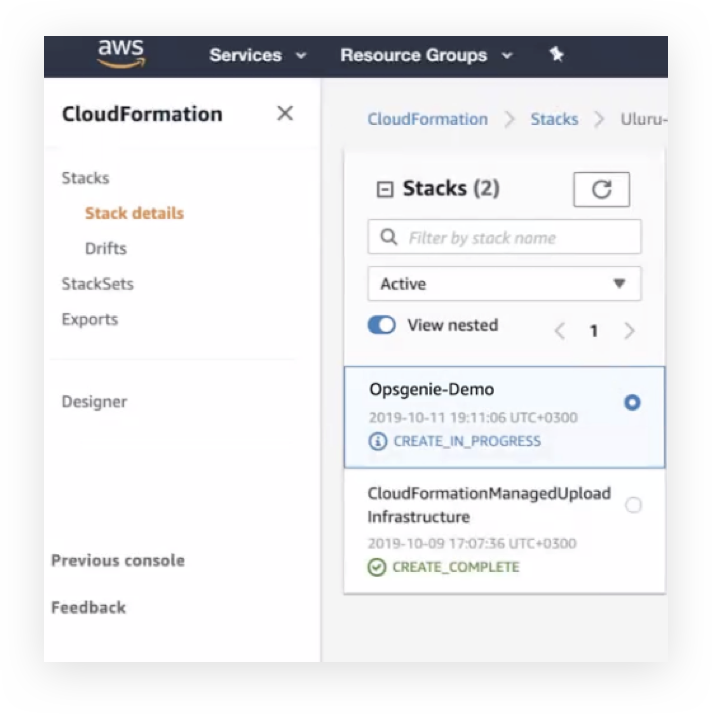Click the Stacks breadcrumb link
This screenshot has width=712, height=714.
554,119
